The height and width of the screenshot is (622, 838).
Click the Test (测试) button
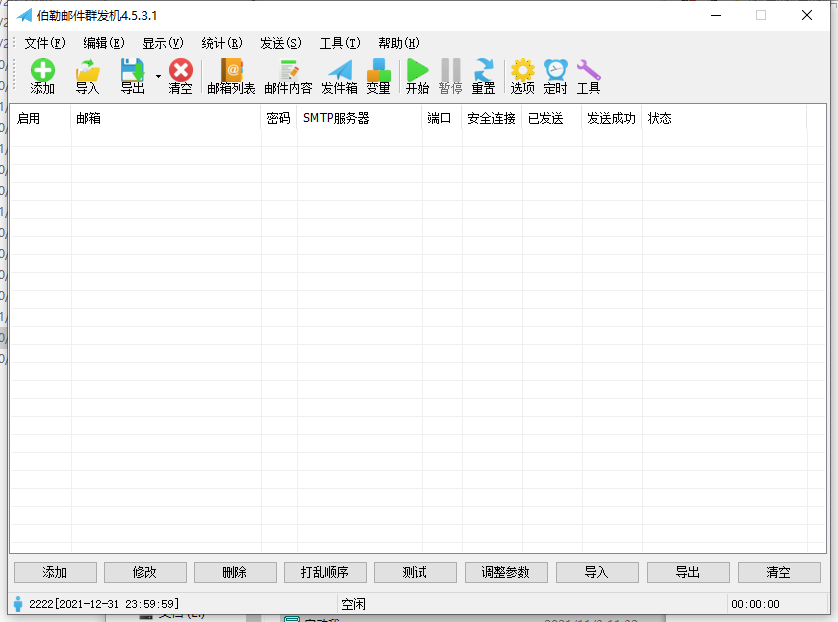[415, 572]
